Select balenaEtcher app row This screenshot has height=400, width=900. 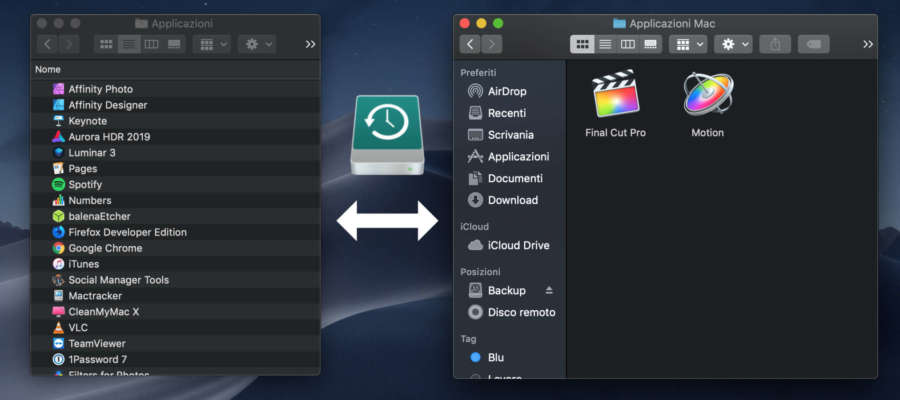point(175,216)
